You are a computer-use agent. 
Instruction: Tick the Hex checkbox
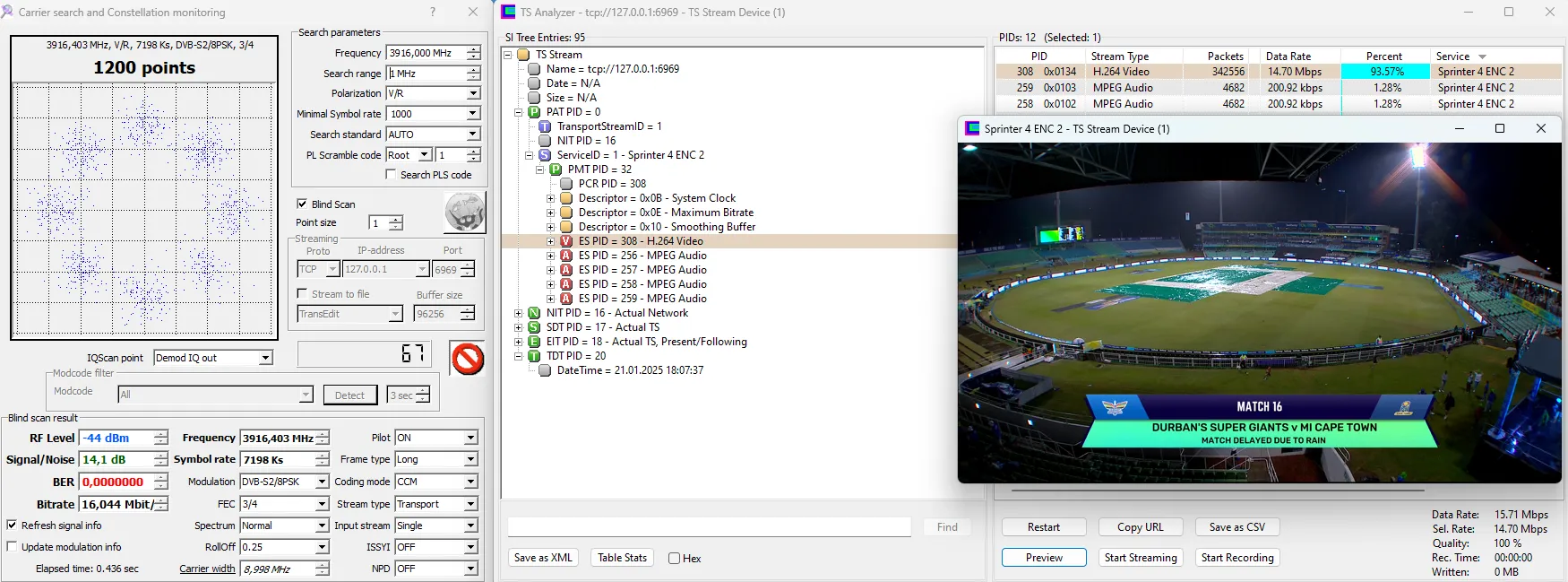[674, 559]
